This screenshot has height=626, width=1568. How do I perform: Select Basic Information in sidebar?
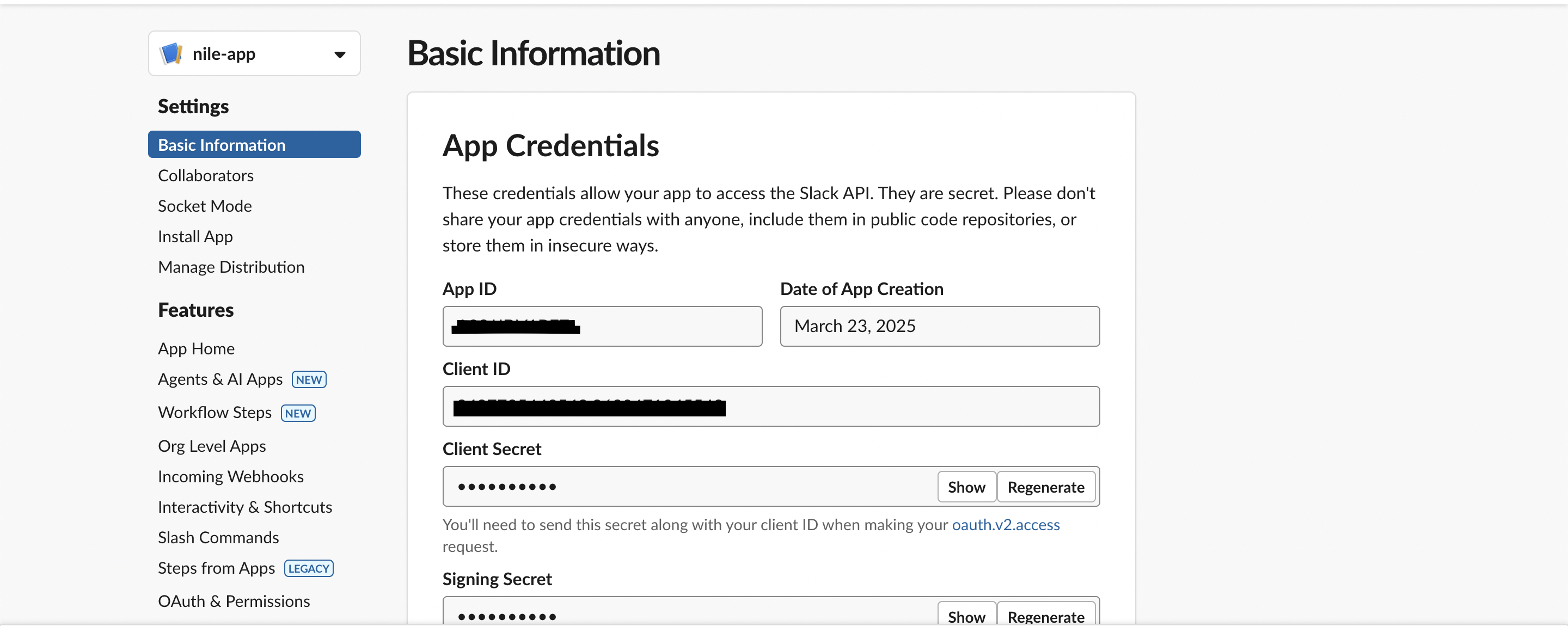[222, 145]
